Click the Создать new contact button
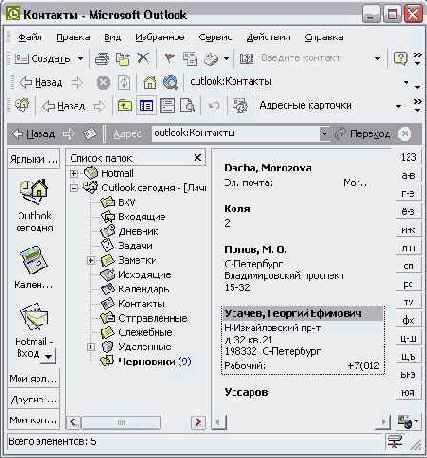The height and width of the screenshot is (458, 427). 43,59
